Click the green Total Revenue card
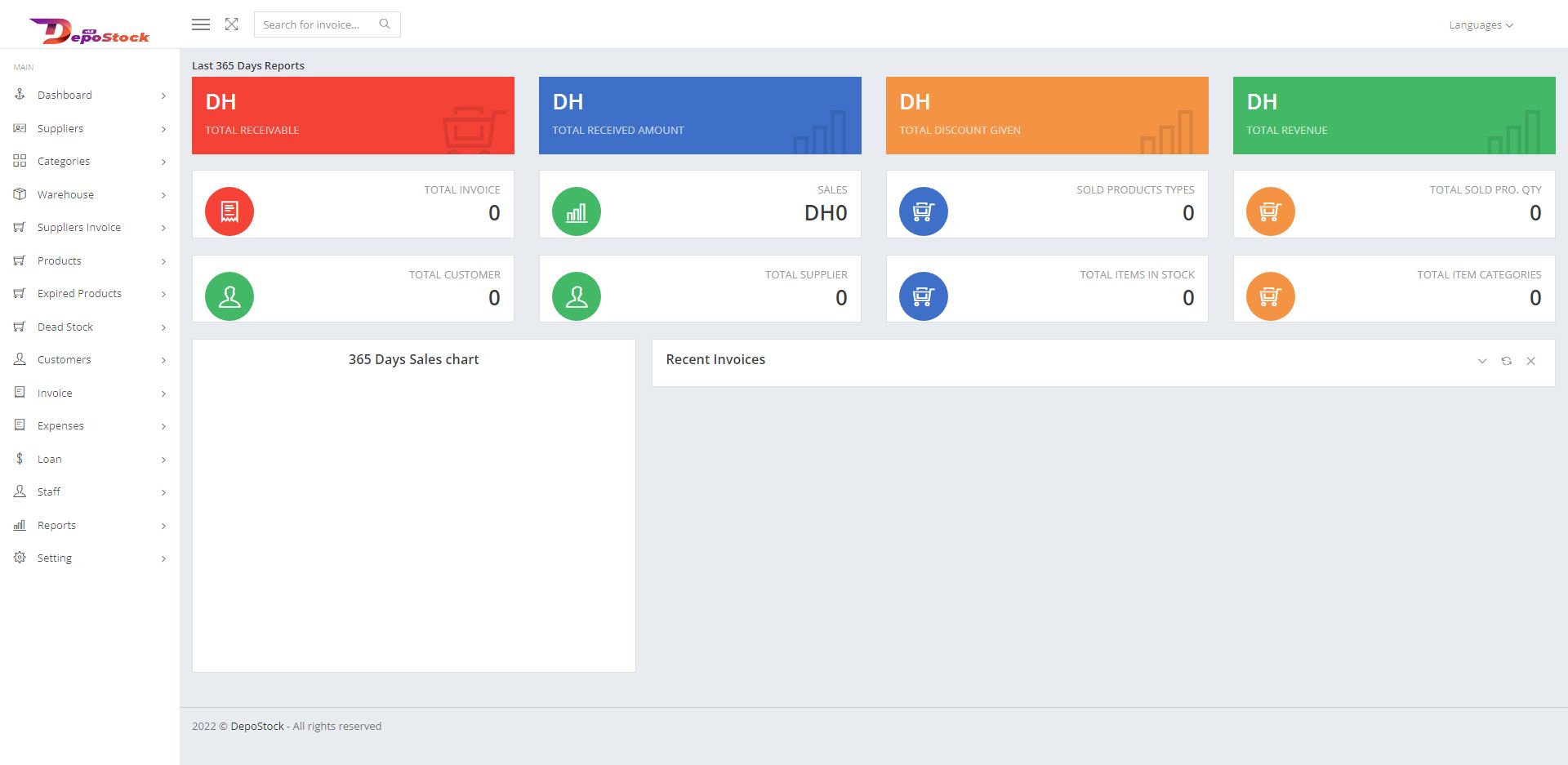The image size is (1568, 765). 1394,115
